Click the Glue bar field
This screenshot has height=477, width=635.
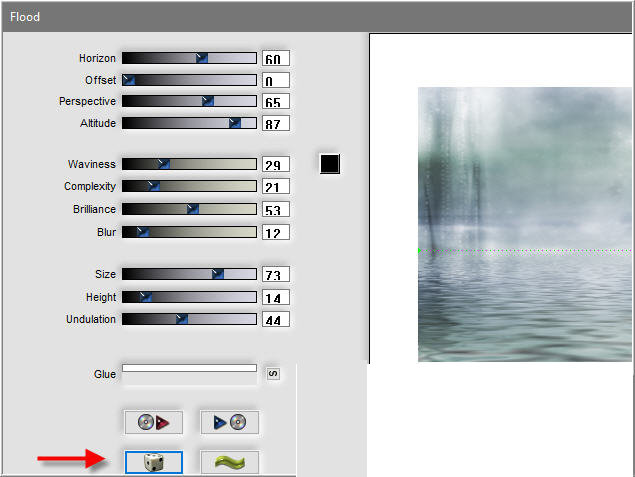click(190, 368)
